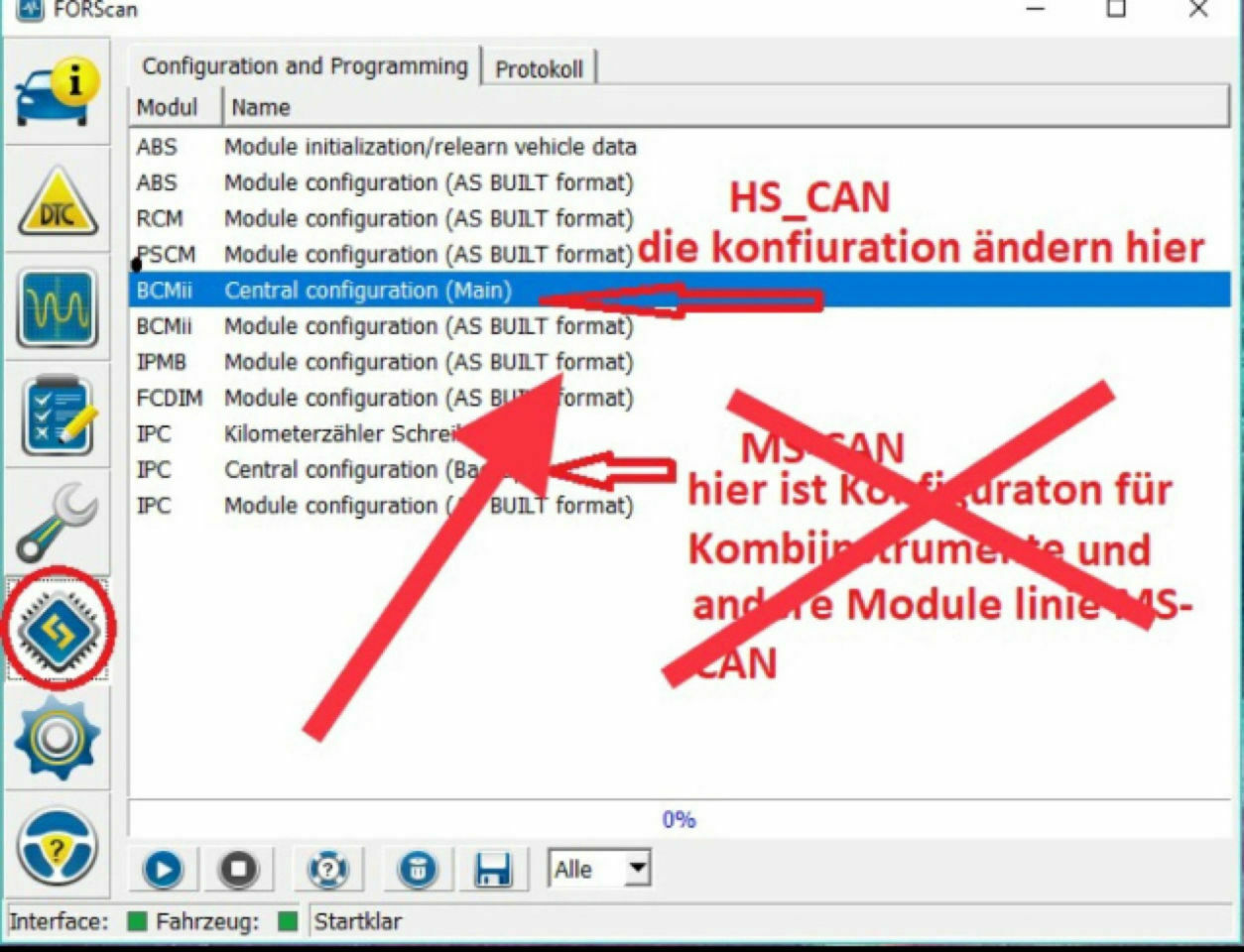
Task: Click the trash delete icon in toolbar
Action: (418, 870)
